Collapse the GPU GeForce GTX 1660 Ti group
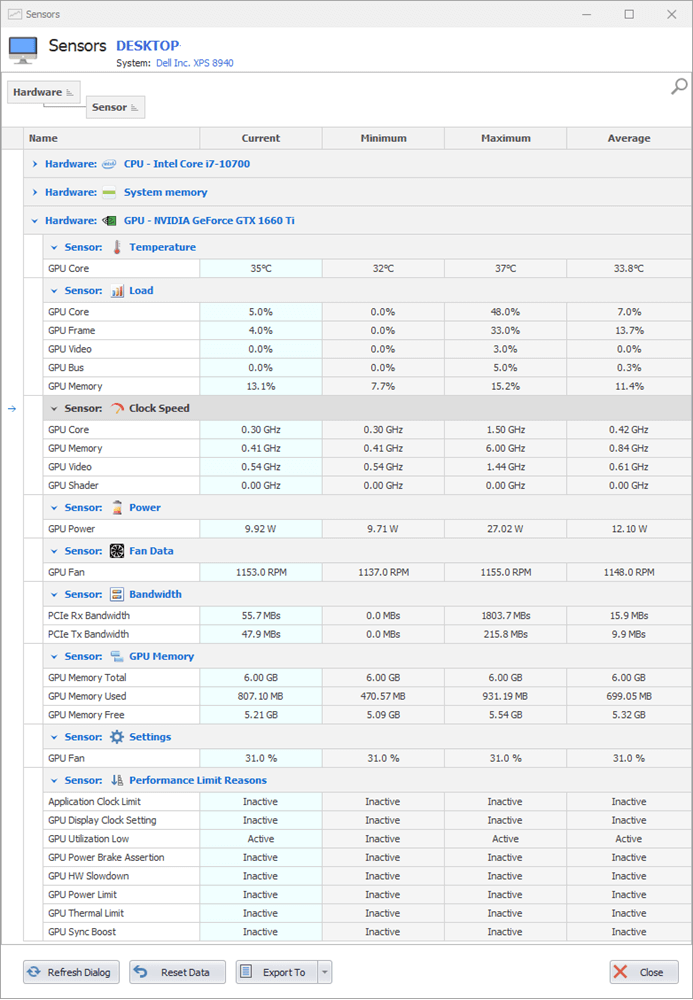Screen dimensions: 693x1000 (x=34, y=221)
